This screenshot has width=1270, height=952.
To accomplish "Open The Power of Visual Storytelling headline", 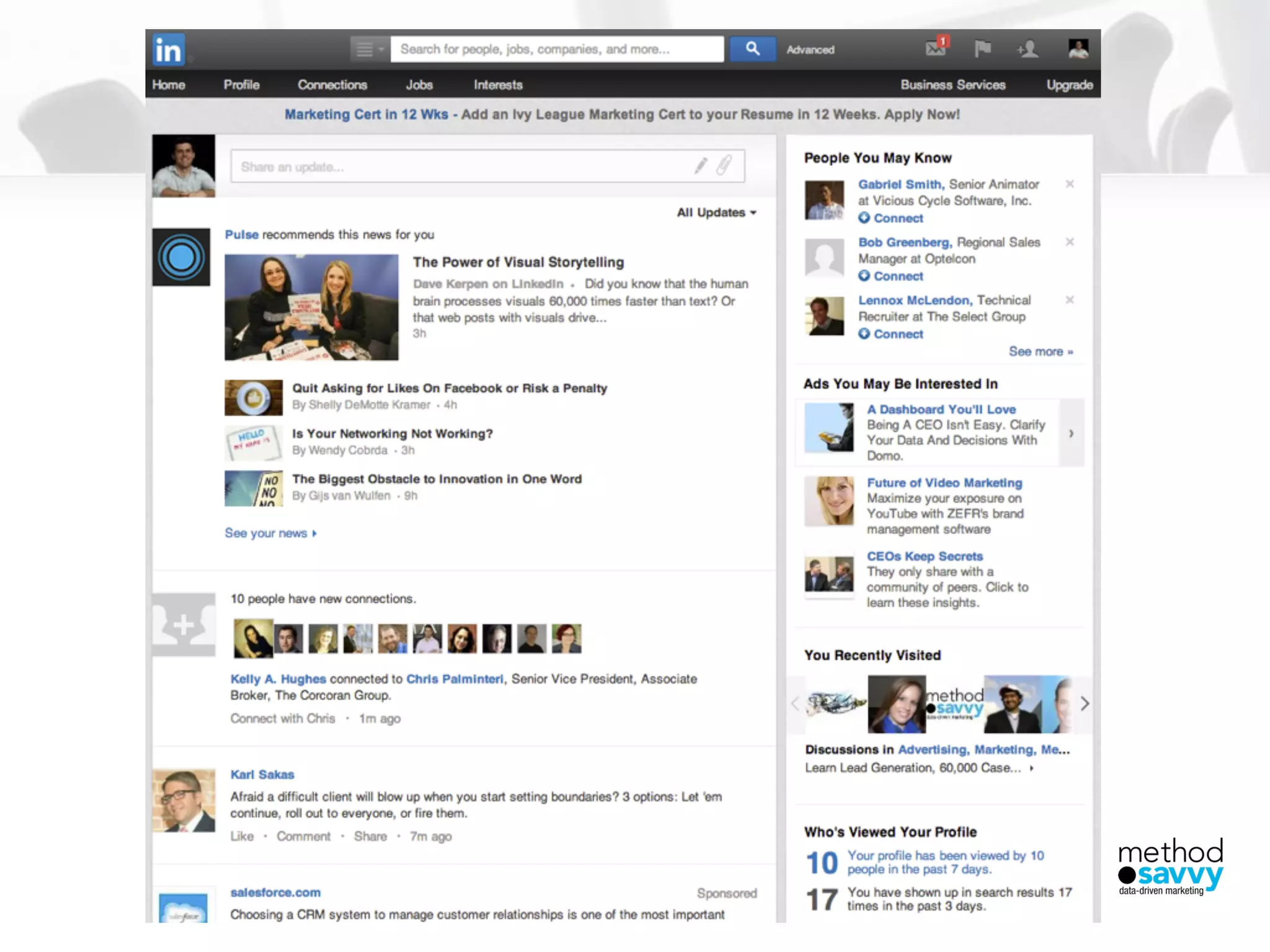I will click(518, 262).
